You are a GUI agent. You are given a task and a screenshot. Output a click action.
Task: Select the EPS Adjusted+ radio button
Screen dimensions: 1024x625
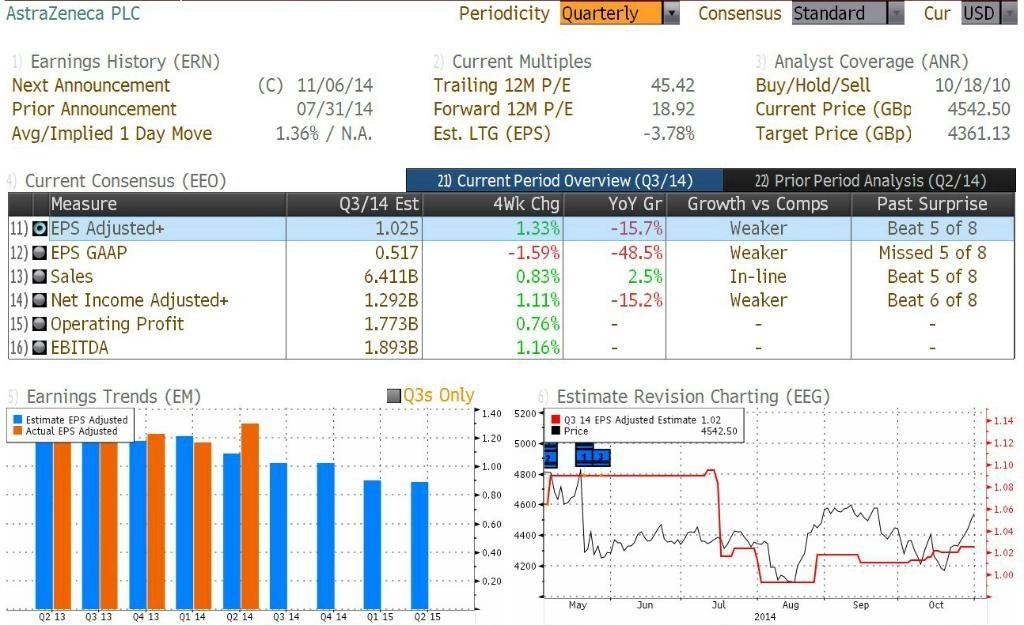40,229
